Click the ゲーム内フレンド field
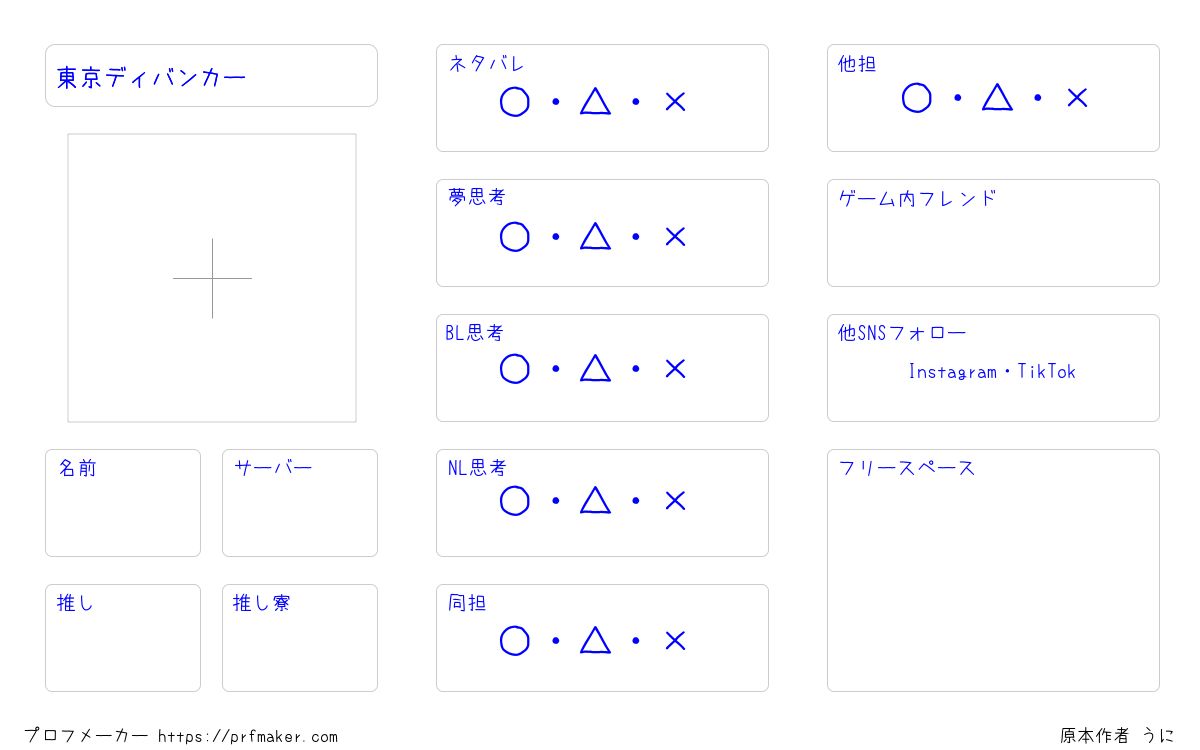Viewport: 1200px width, 750px height. click(x=993, y=233)
